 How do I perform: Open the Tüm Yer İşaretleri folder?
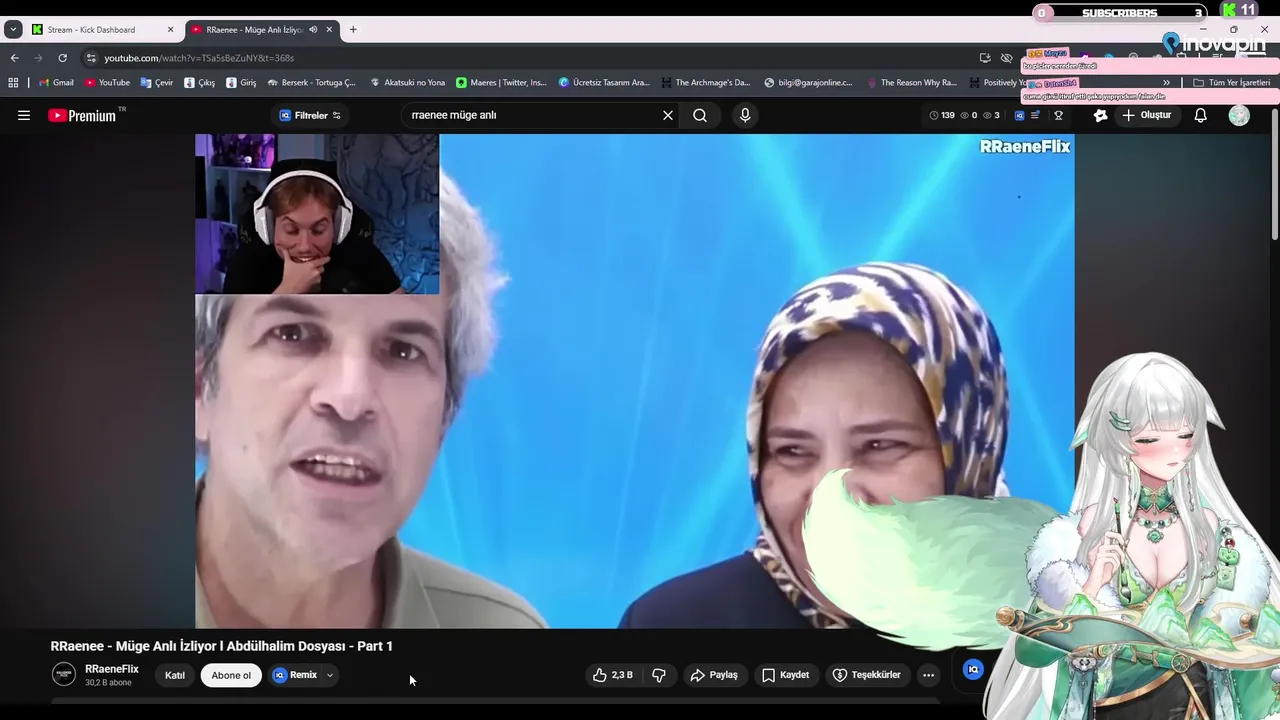point(1231,83)
